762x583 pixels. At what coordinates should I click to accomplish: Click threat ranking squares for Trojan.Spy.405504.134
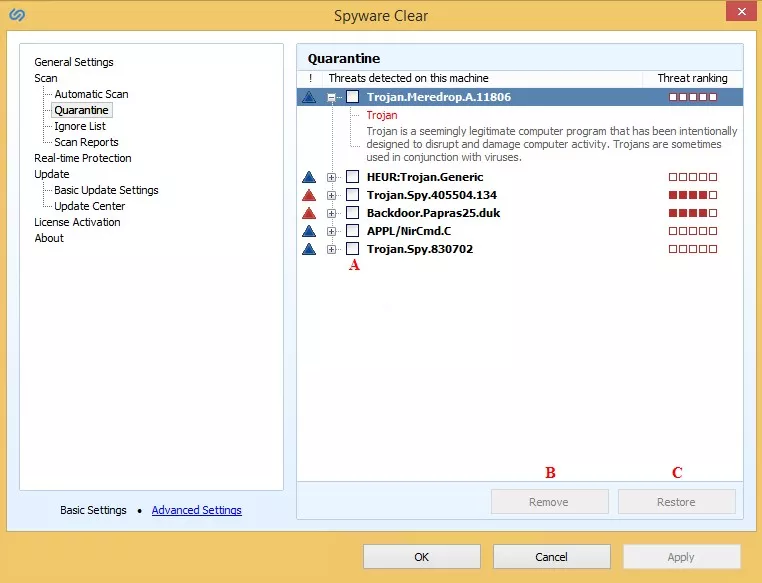pos(693,195)
